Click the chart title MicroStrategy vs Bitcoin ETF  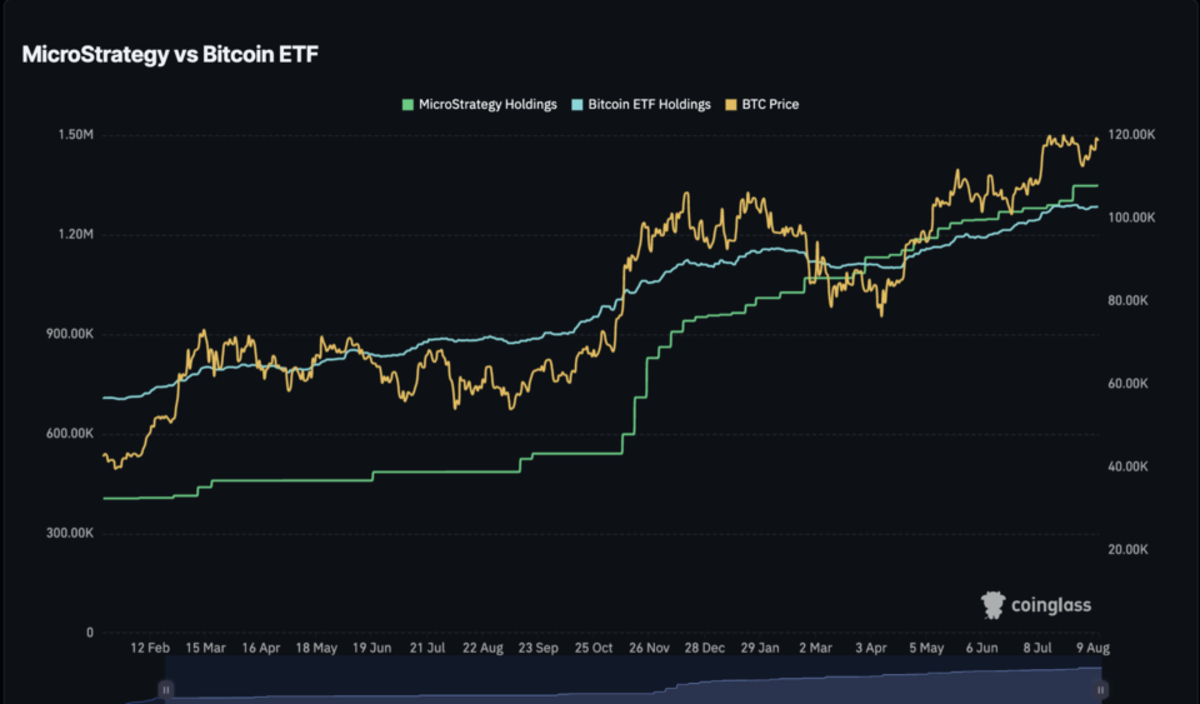pos(169,55)
